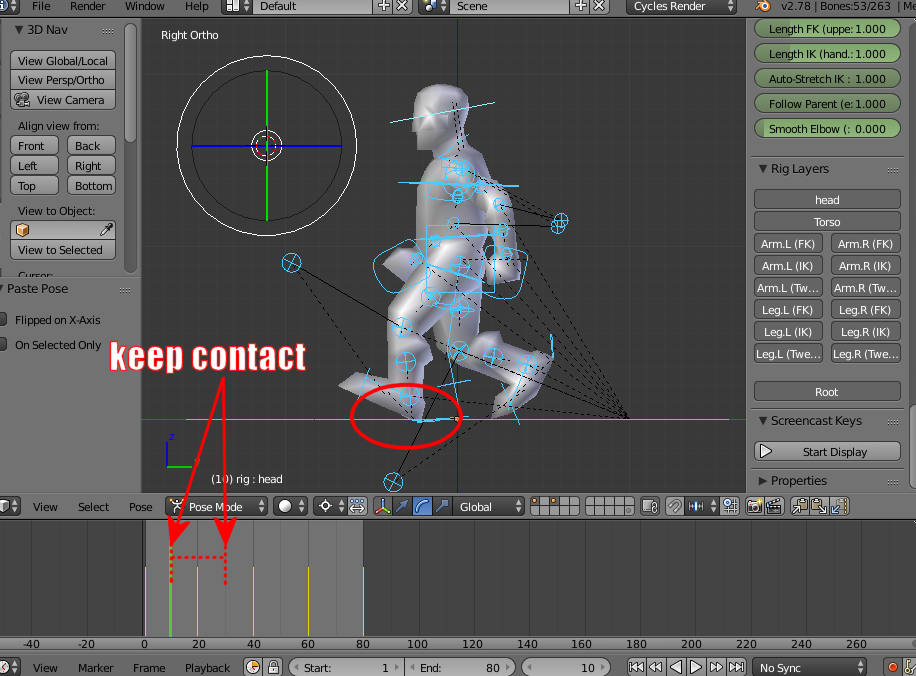
Task: Click the OpenGL render camera icon
Action: [755, 507]
